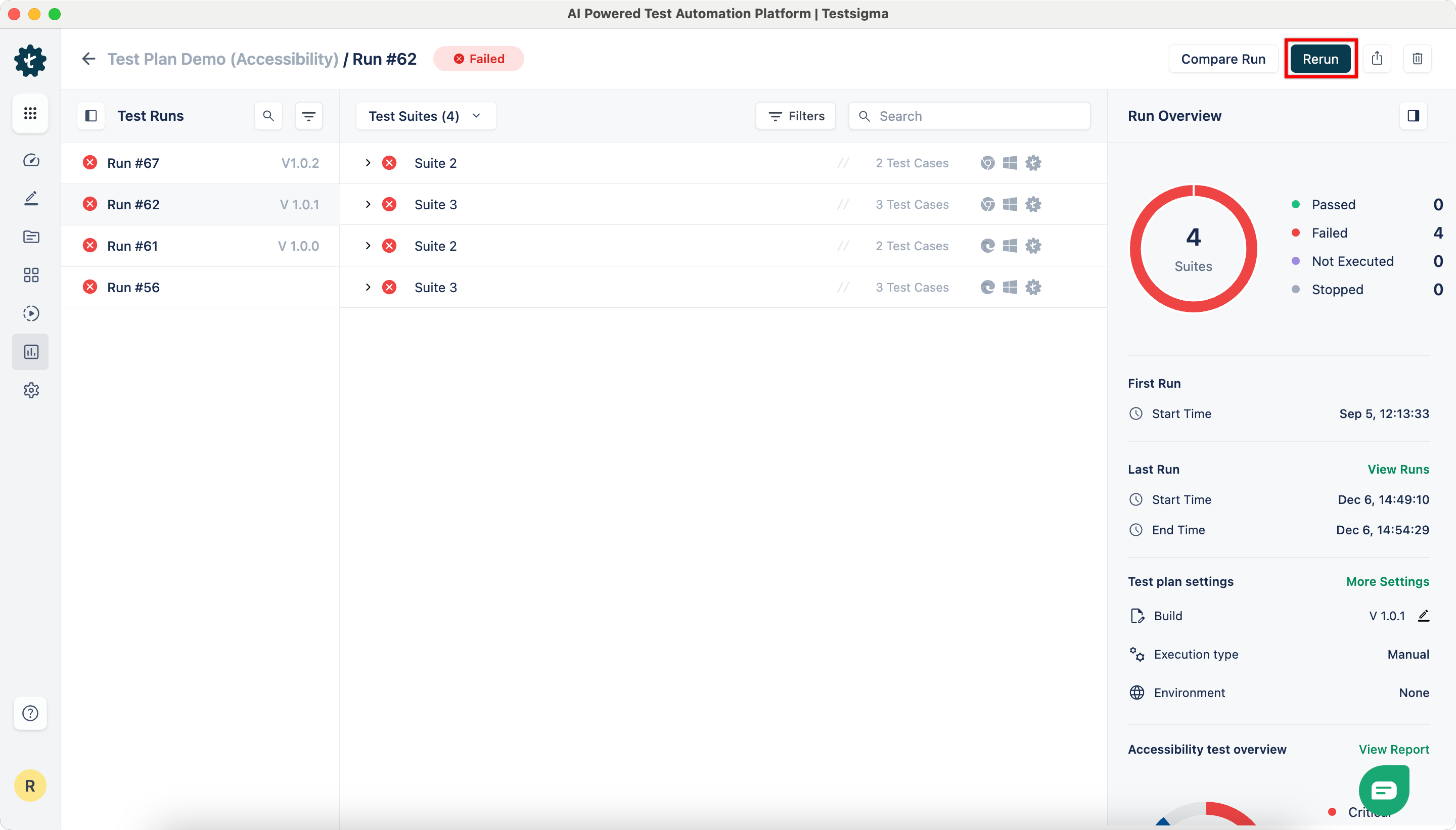Open the dashboard gauge icon in sidebar
The image size is (1456, 830).
click(31, 160)
